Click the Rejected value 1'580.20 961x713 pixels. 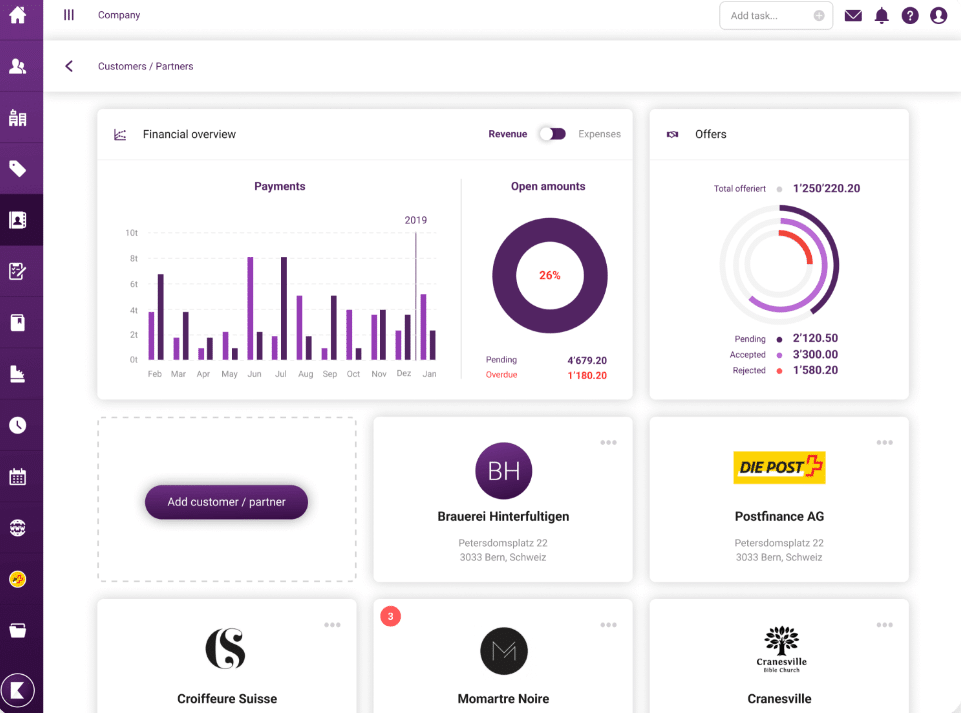pyautogui.click(x=815, y=370)
